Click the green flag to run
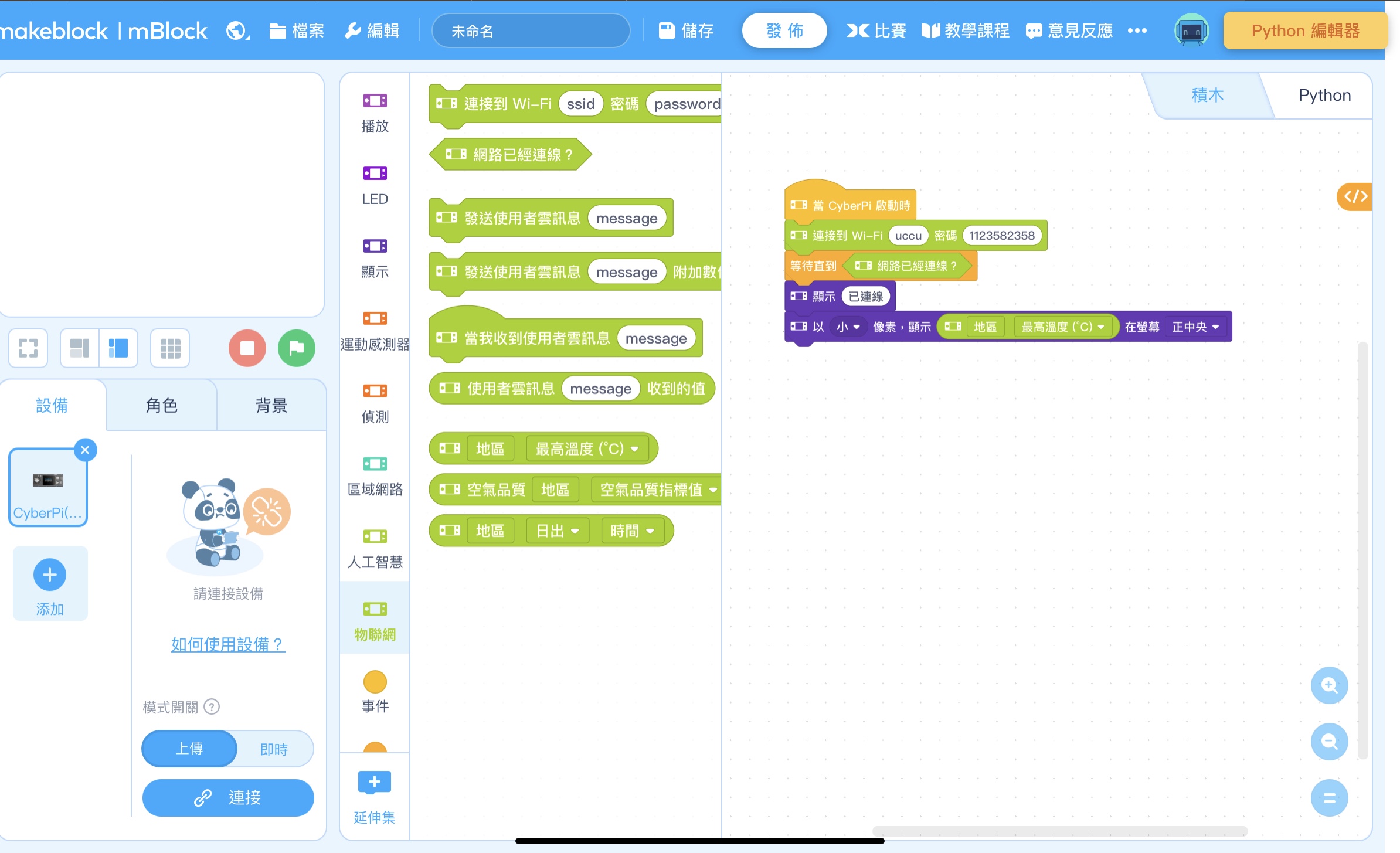The width and height of the screenshot is (1400, 853). coord(297,348)
